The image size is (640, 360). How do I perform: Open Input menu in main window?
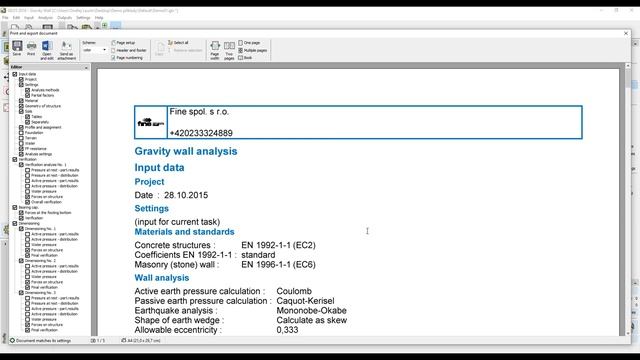[29, 18]
